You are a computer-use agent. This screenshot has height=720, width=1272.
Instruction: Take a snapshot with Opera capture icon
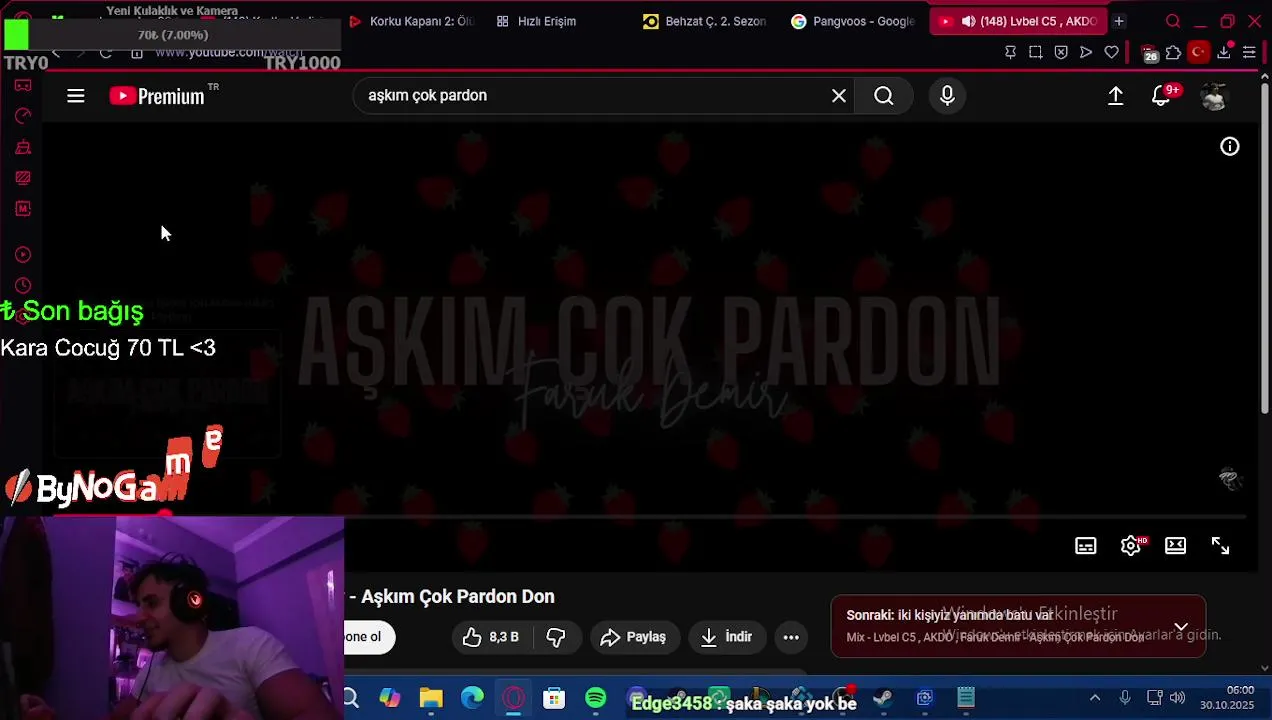point(1035,52)
